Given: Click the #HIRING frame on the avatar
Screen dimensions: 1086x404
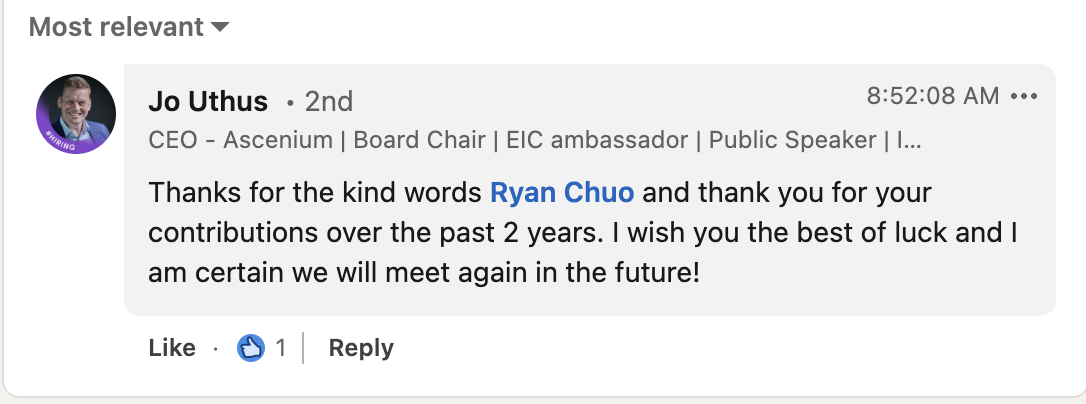Looking at the screenshot, I should (x=61, y=141).
